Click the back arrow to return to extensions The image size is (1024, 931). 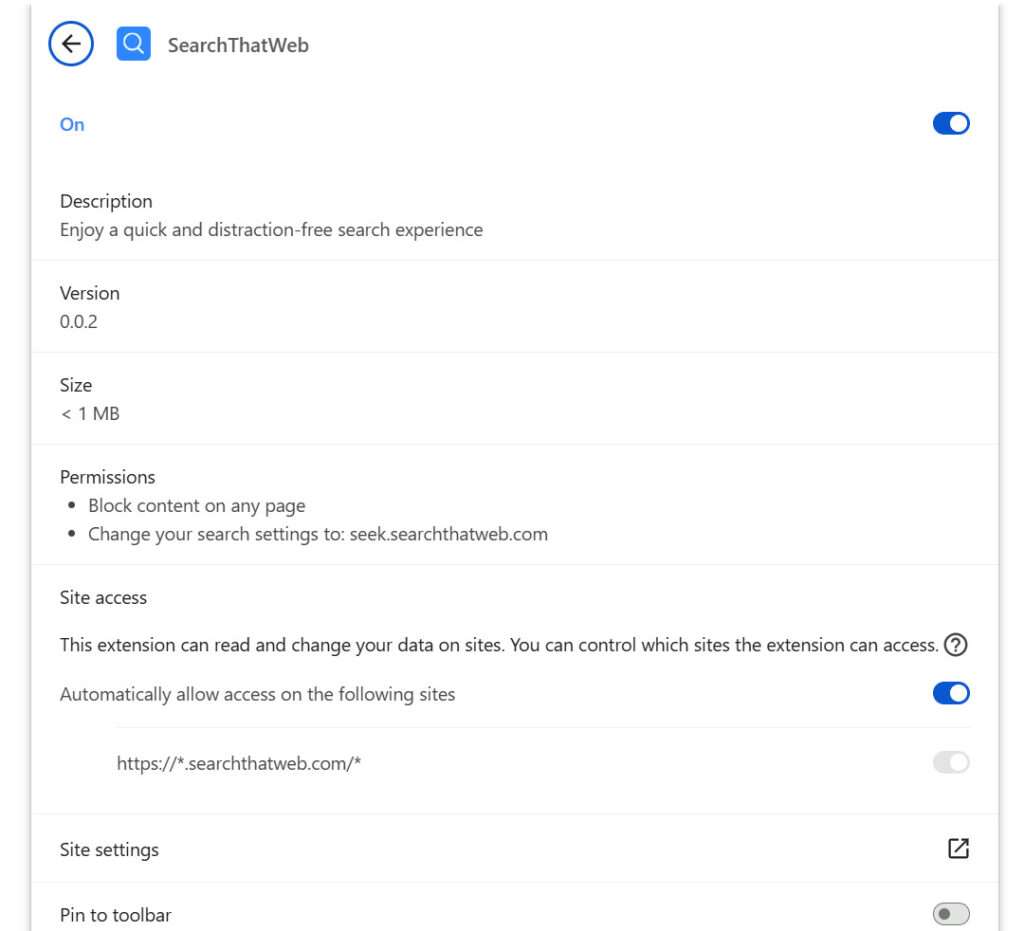pyautogui.click(x=70, y=43)
